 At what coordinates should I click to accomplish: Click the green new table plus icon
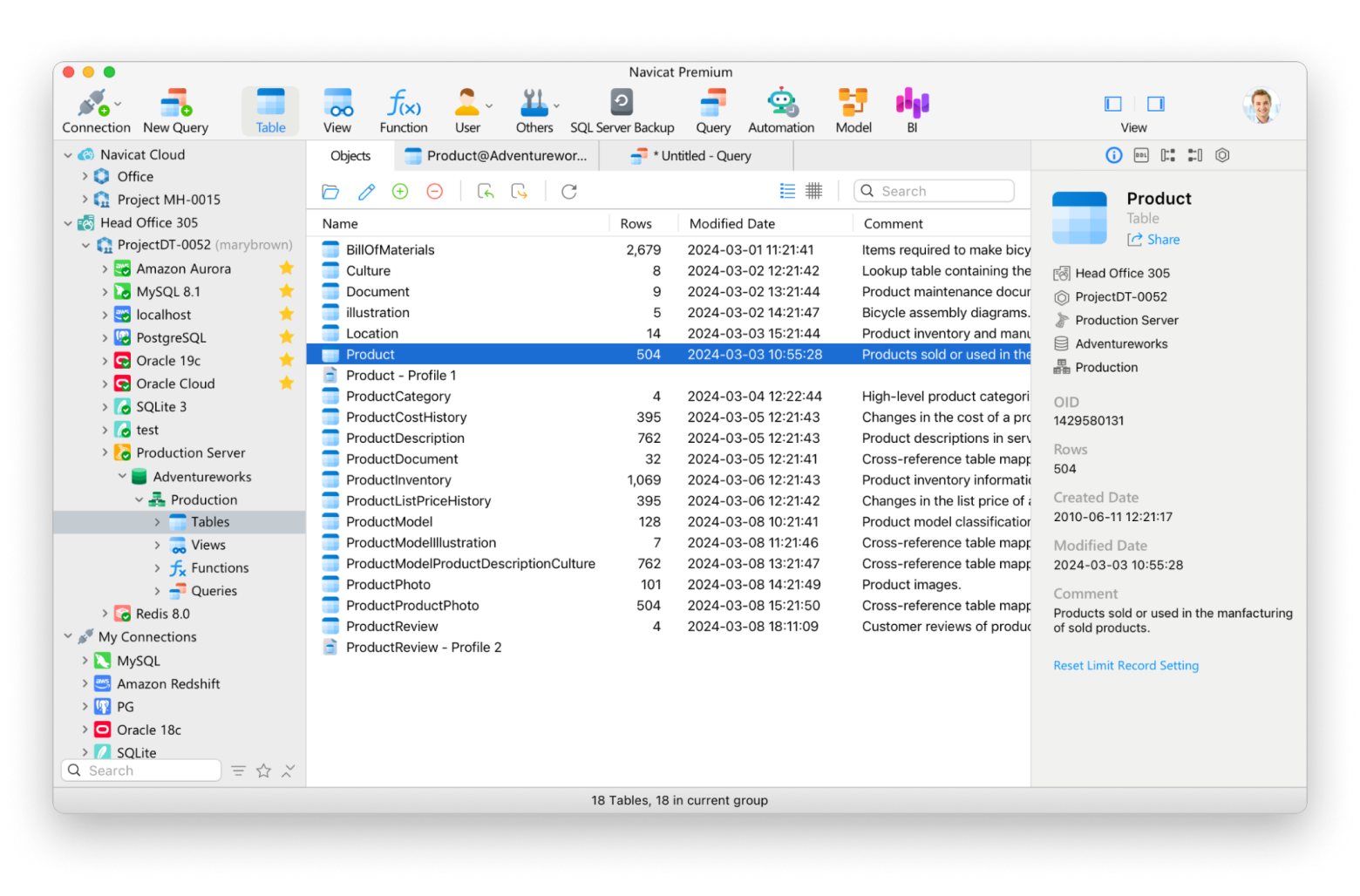point(400,192)
